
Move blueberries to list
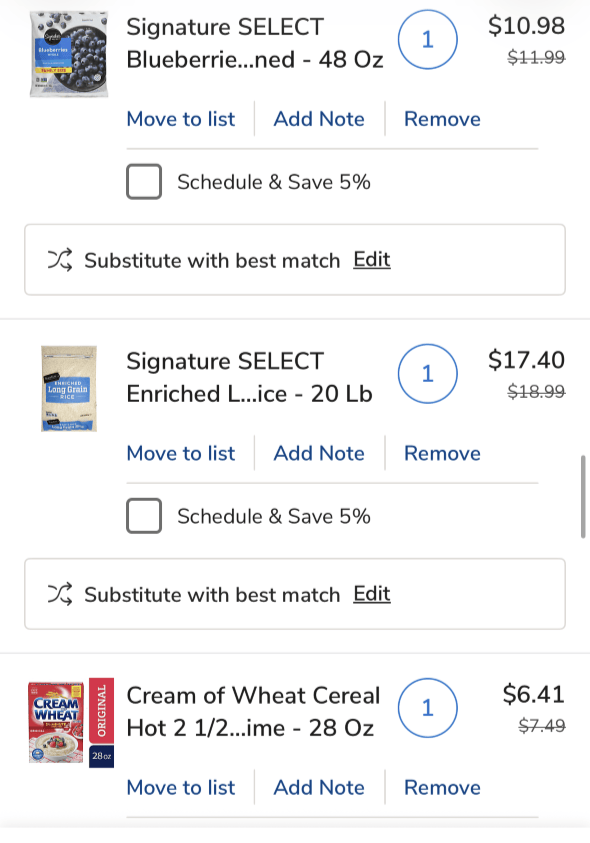pos(181,119)
